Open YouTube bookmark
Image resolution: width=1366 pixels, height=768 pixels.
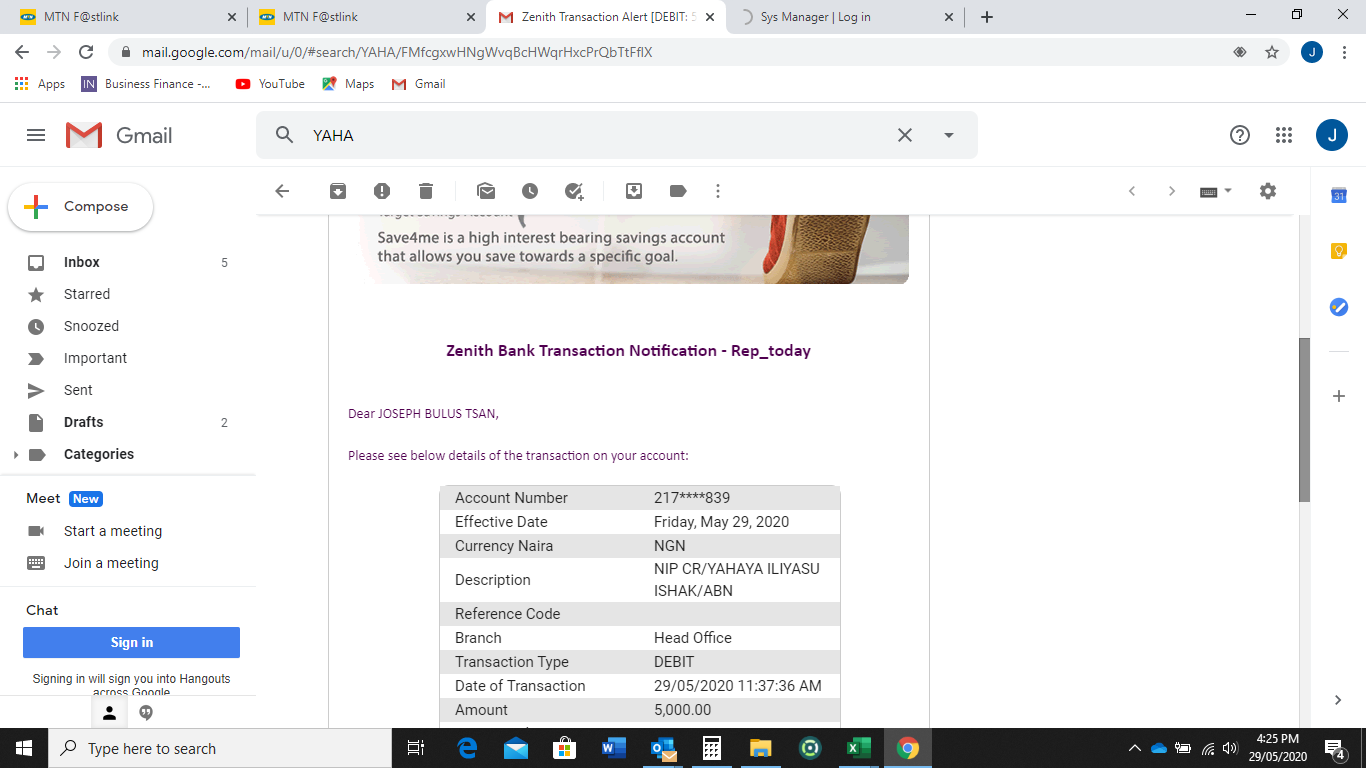pos(270,84)
